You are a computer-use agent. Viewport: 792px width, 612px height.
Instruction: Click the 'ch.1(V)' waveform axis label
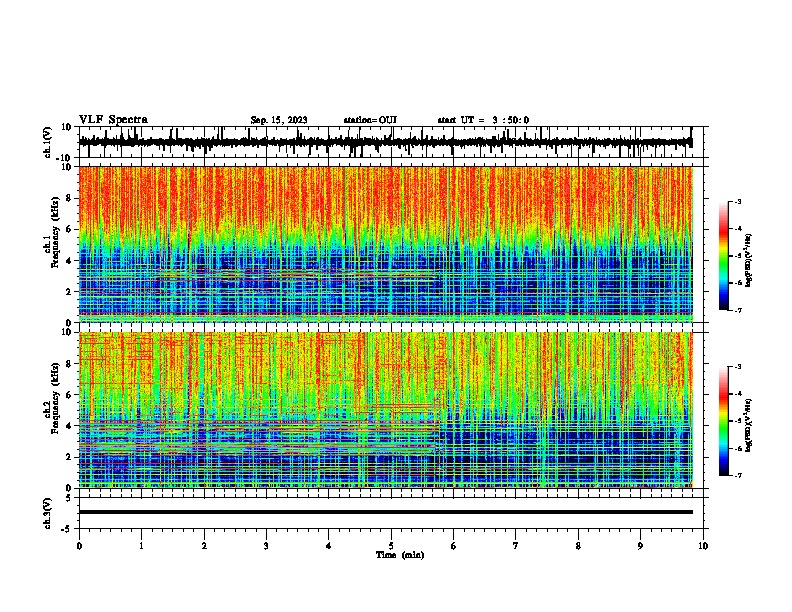[48, 142]
